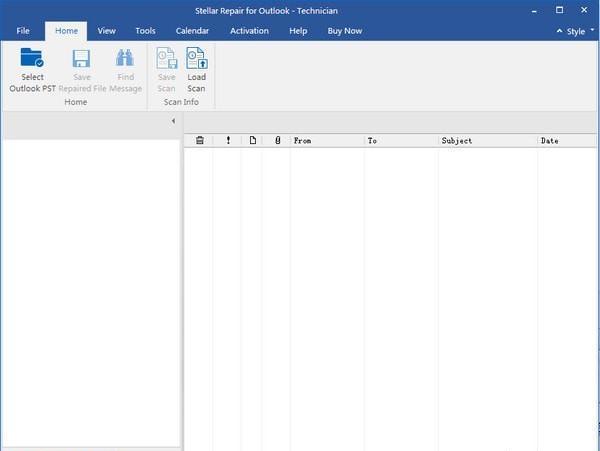Viewport: 600px width, 451px height.
Task: Open the Tools ribbon tab
Action: [x=145, y=31]
